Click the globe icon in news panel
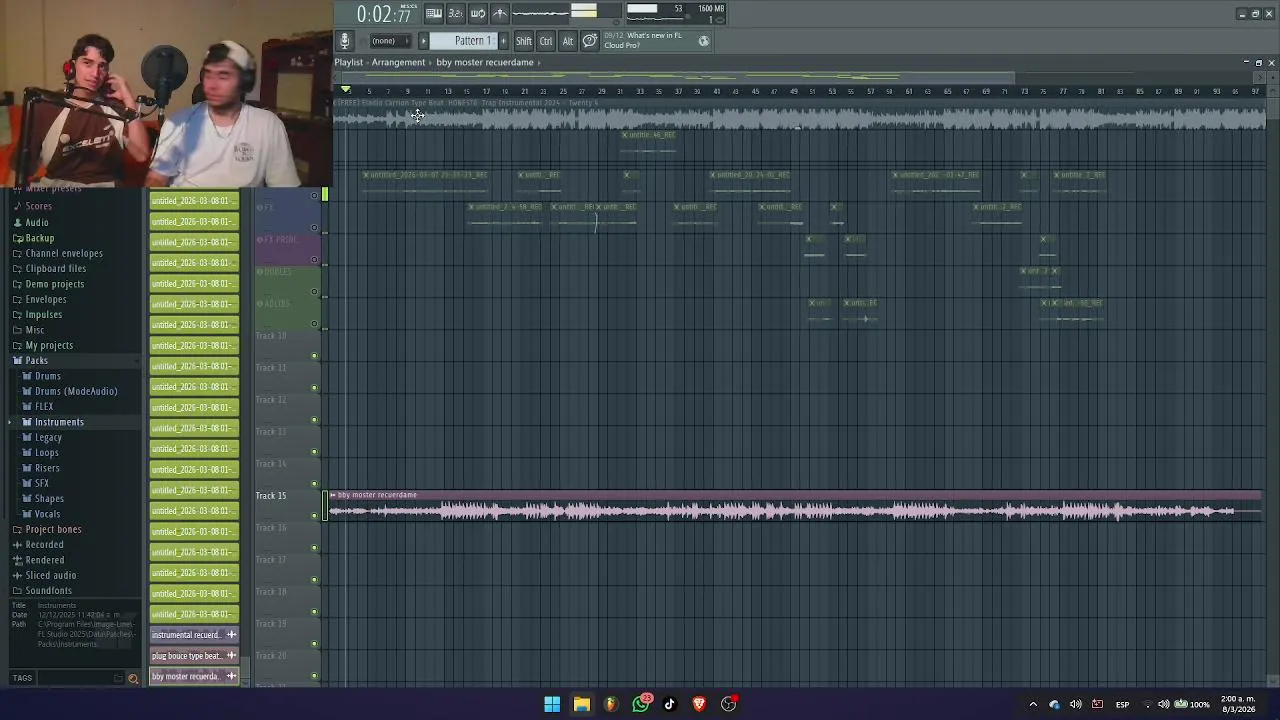 [x=704, y=41]
